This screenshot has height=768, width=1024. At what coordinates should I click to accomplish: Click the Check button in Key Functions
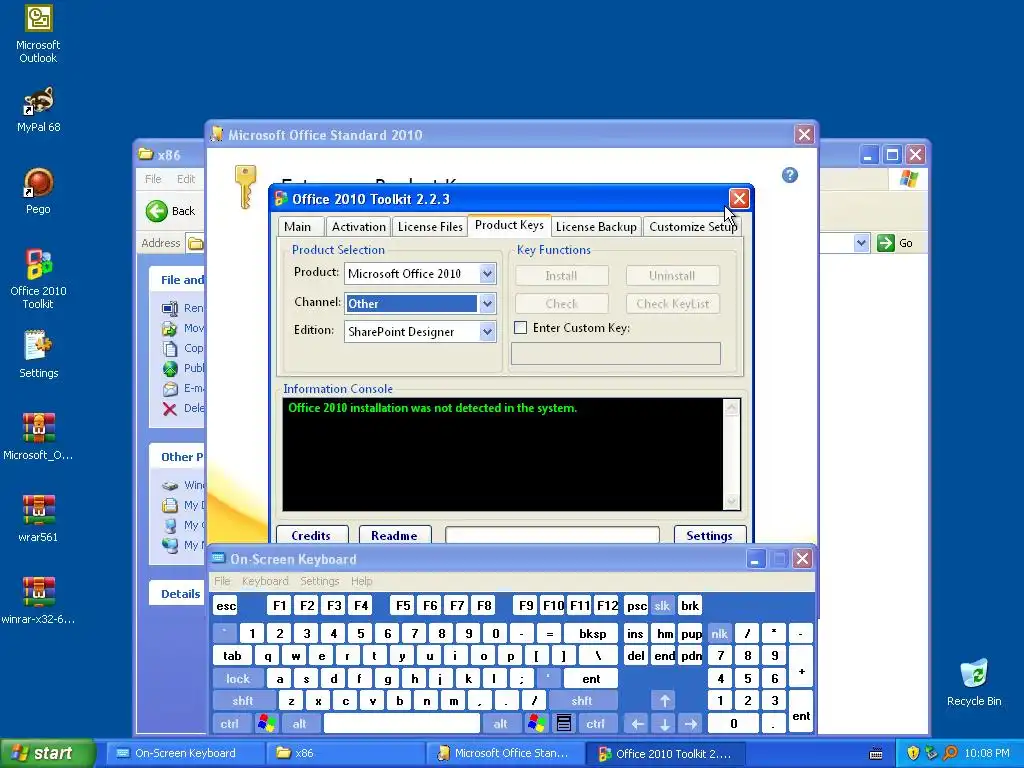click(x=562, y=304)
